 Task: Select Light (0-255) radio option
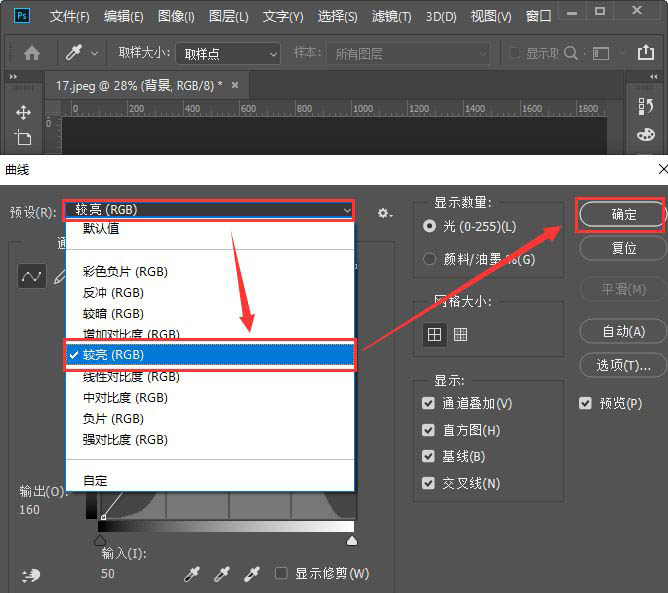429,226
